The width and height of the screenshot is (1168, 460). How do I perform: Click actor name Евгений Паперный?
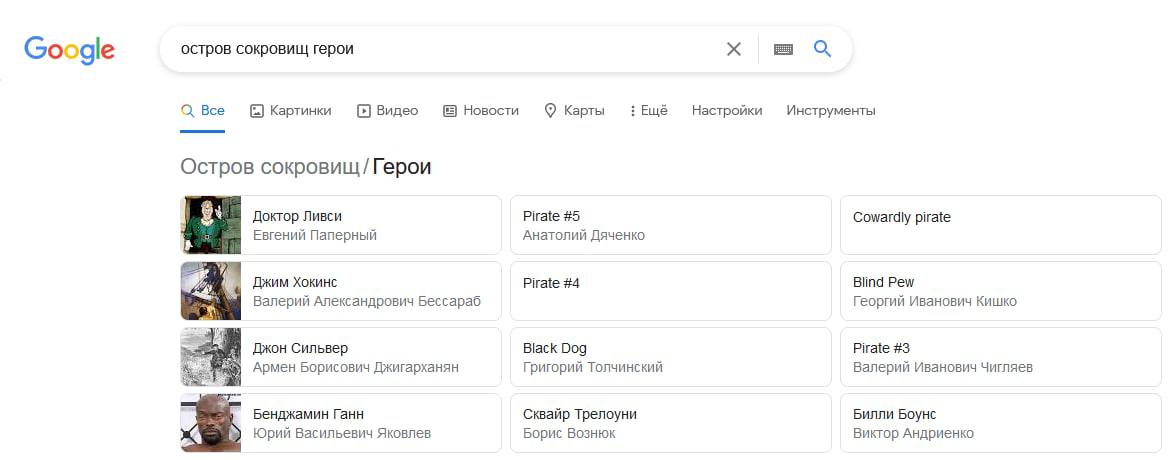tap(315, 235)
